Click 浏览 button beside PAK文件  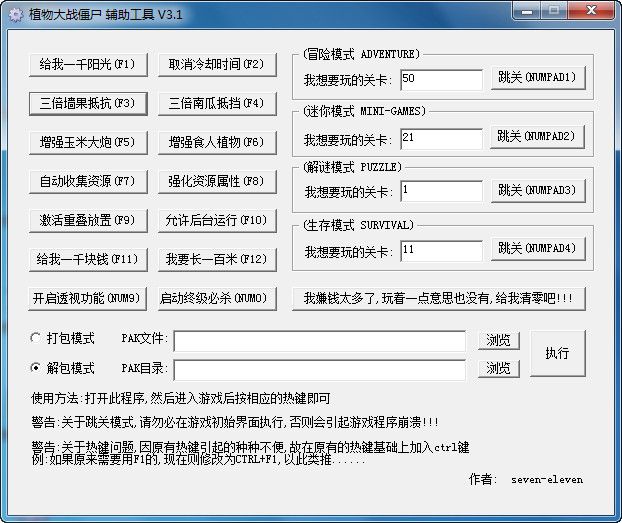[x=499, y=340]
